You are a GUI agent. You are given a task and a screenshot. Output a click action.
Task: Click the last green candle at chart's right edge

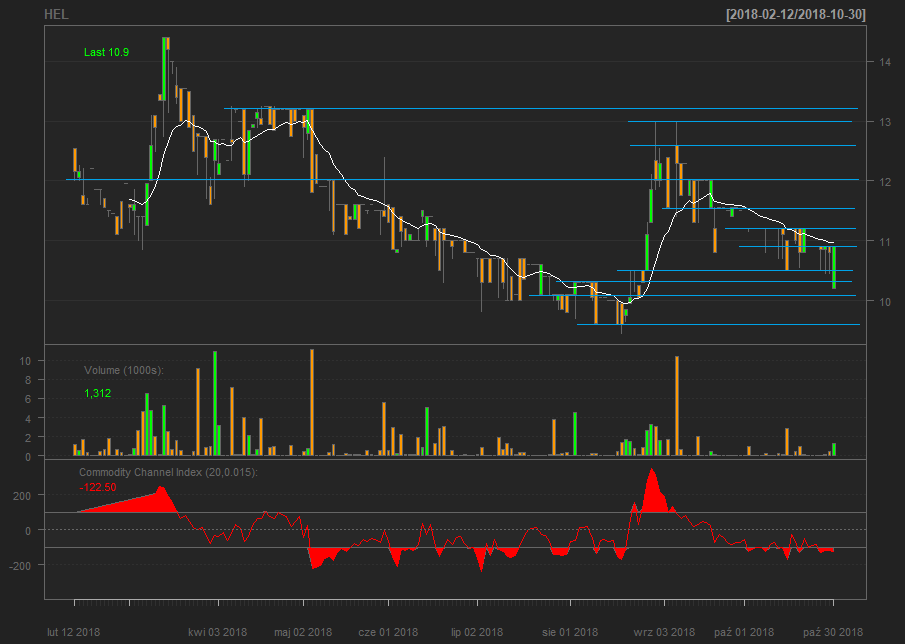(834, 267)
